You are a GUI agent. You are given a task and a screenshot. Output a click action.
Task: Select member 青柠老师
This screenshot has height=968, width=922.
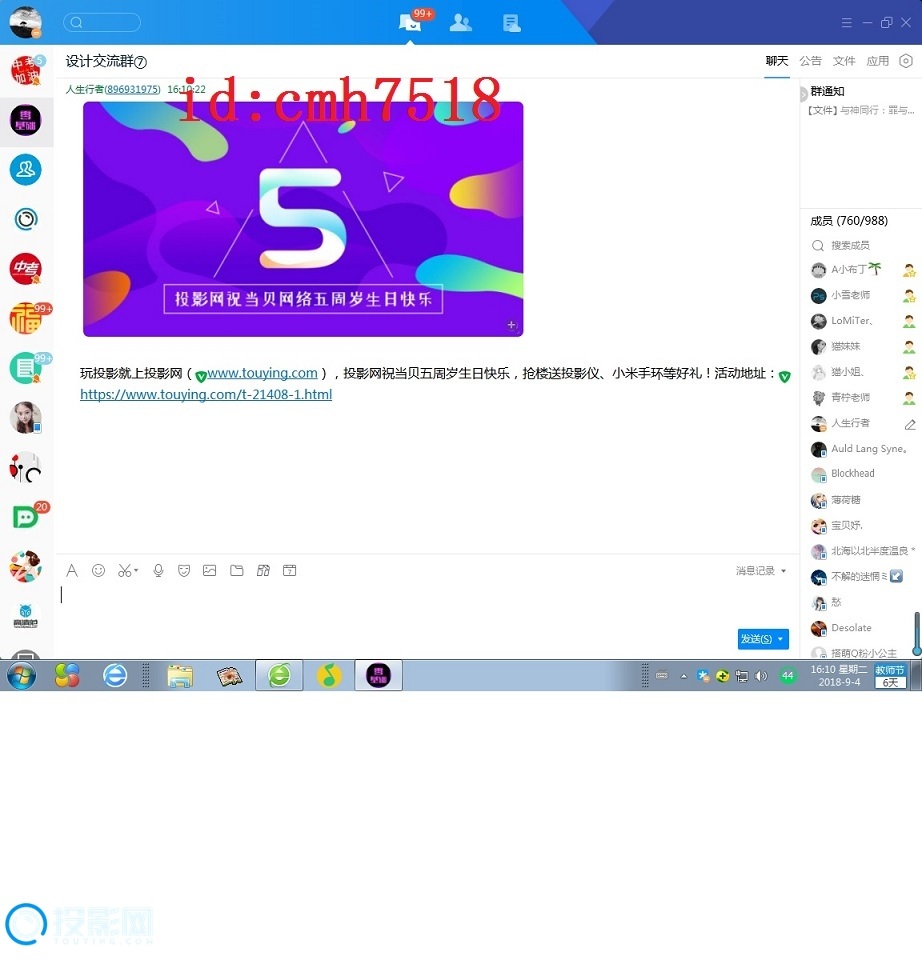tap(863, 398)
